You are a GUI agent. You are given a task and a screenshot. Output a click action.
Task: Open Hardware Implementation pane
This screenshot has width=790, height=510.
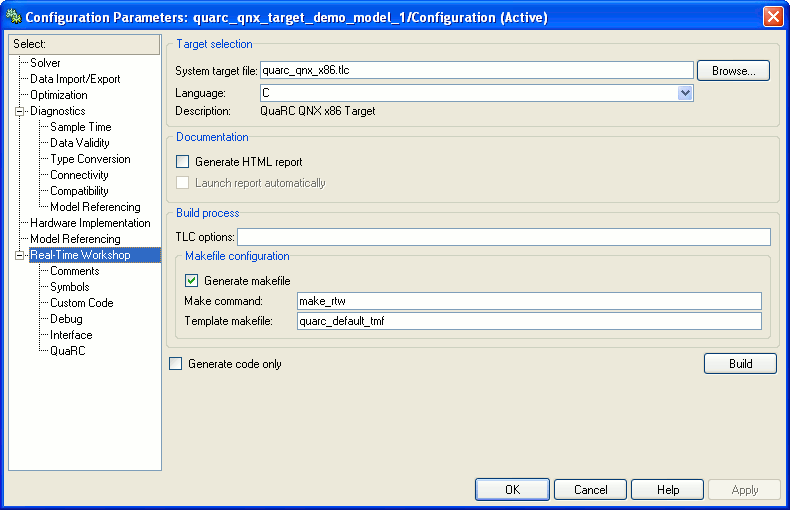click(90, 223)
